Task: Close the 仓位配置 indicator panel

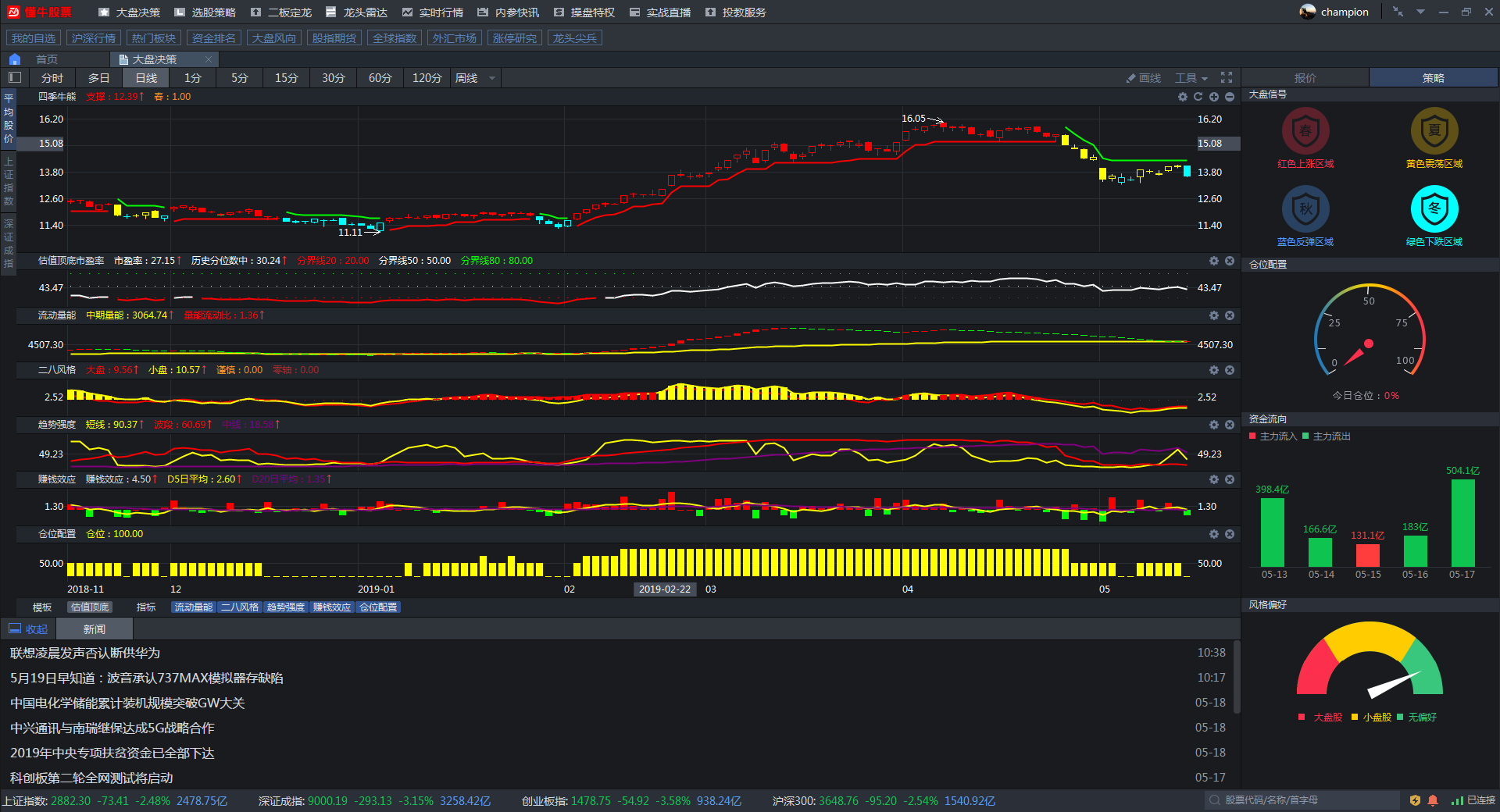Action: coord(1230,534)
